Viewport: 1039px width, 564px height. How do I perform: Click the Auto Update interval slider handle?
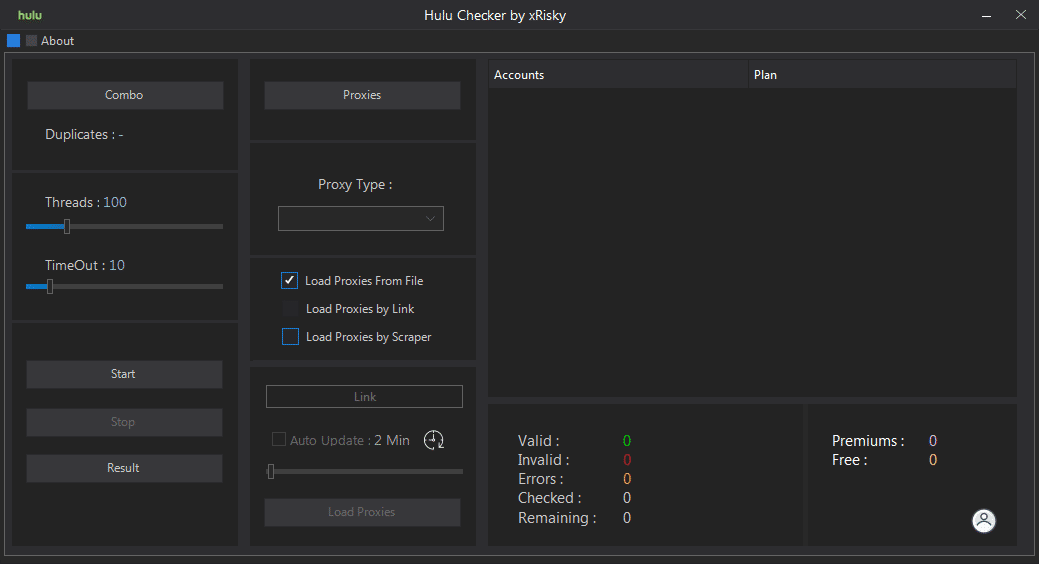(270, 471)
